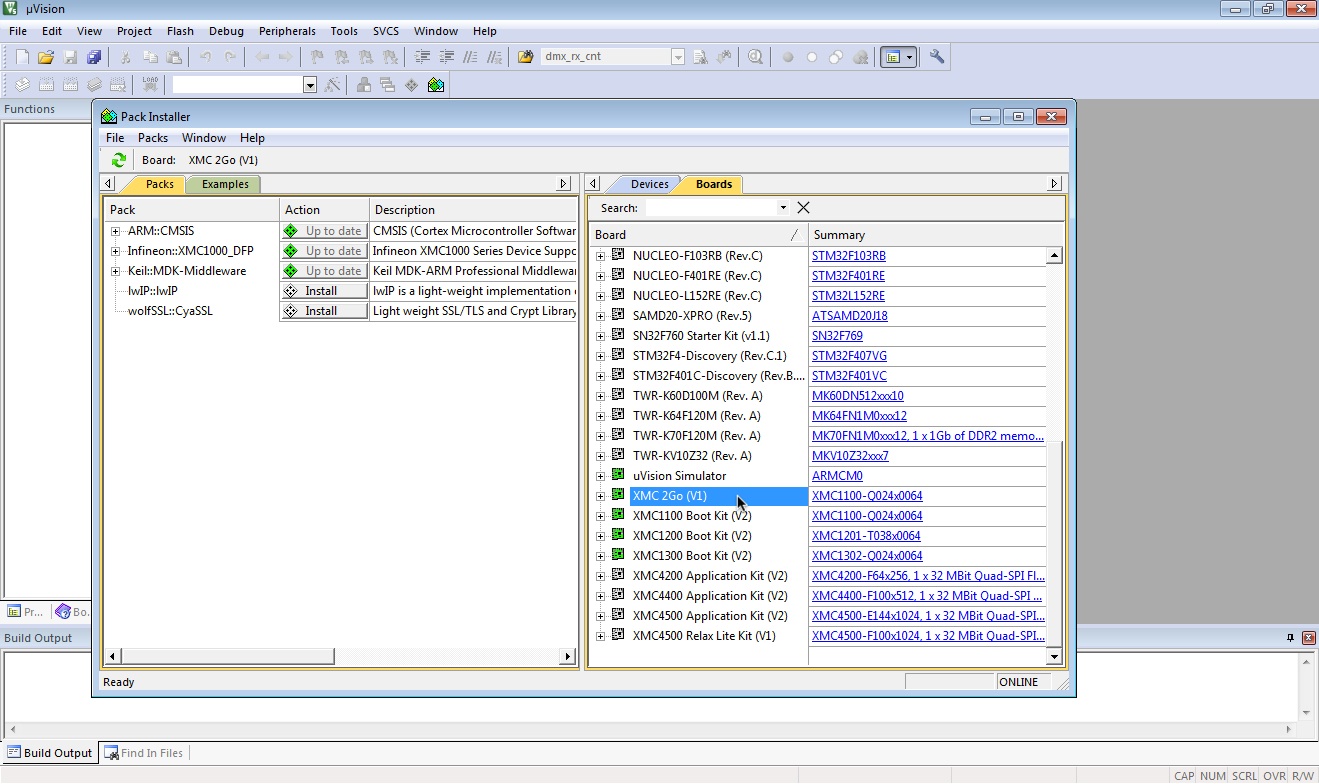Click the board Search input field
The height and width of the screenshot is (784, 1319).
click(710, 208)
